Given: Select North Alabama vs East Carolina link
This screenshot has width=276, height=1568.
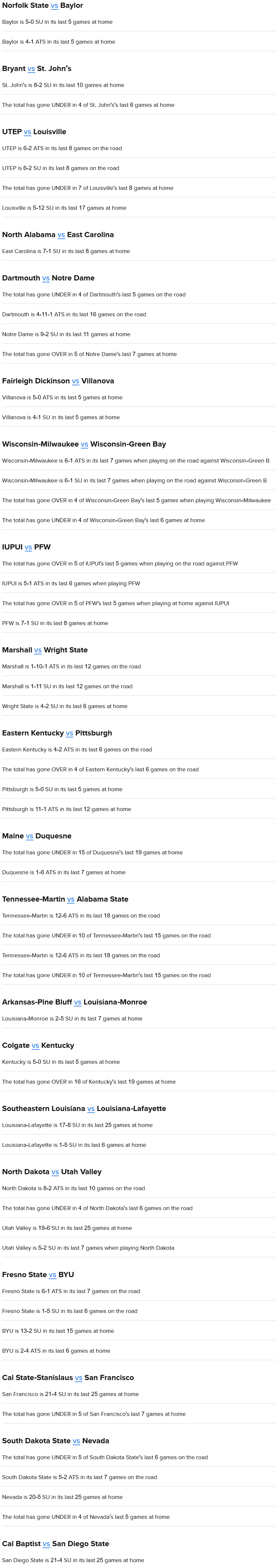Looking at the screenshot, I should tap(61, 235).
